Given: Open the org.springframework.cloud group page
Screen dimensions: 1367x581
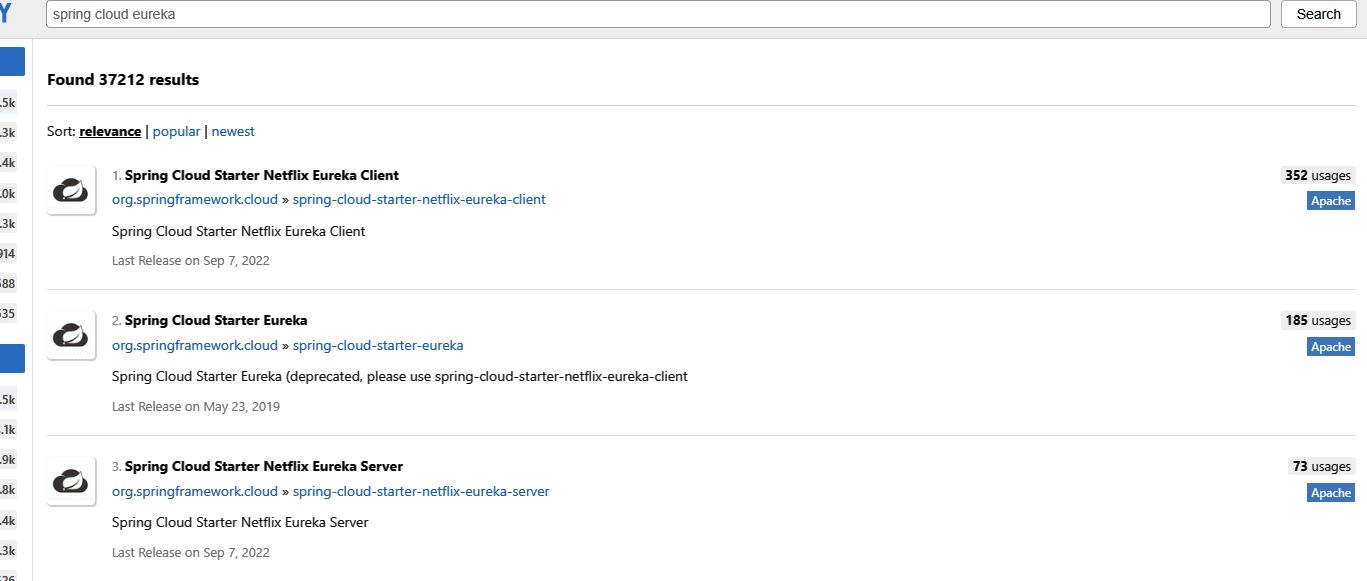Looking at the screenshot, I should tap(194, 199).
